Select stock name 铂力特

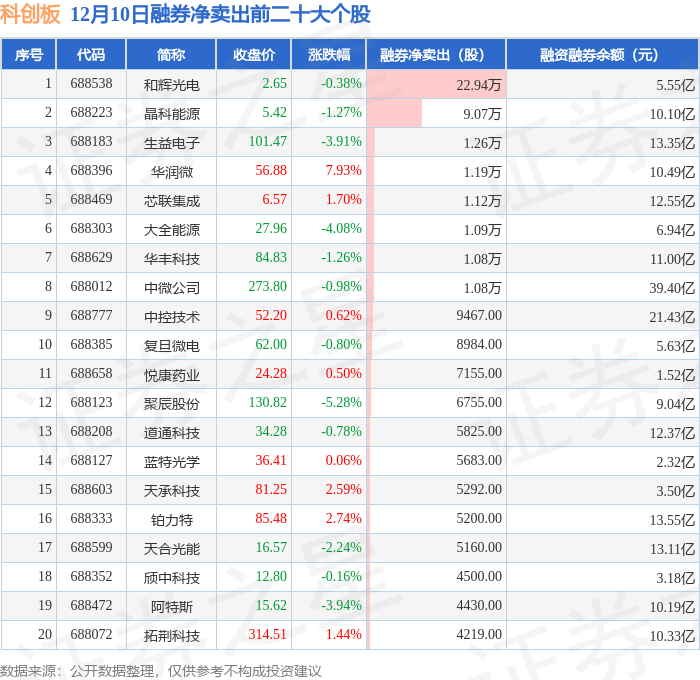171,520
